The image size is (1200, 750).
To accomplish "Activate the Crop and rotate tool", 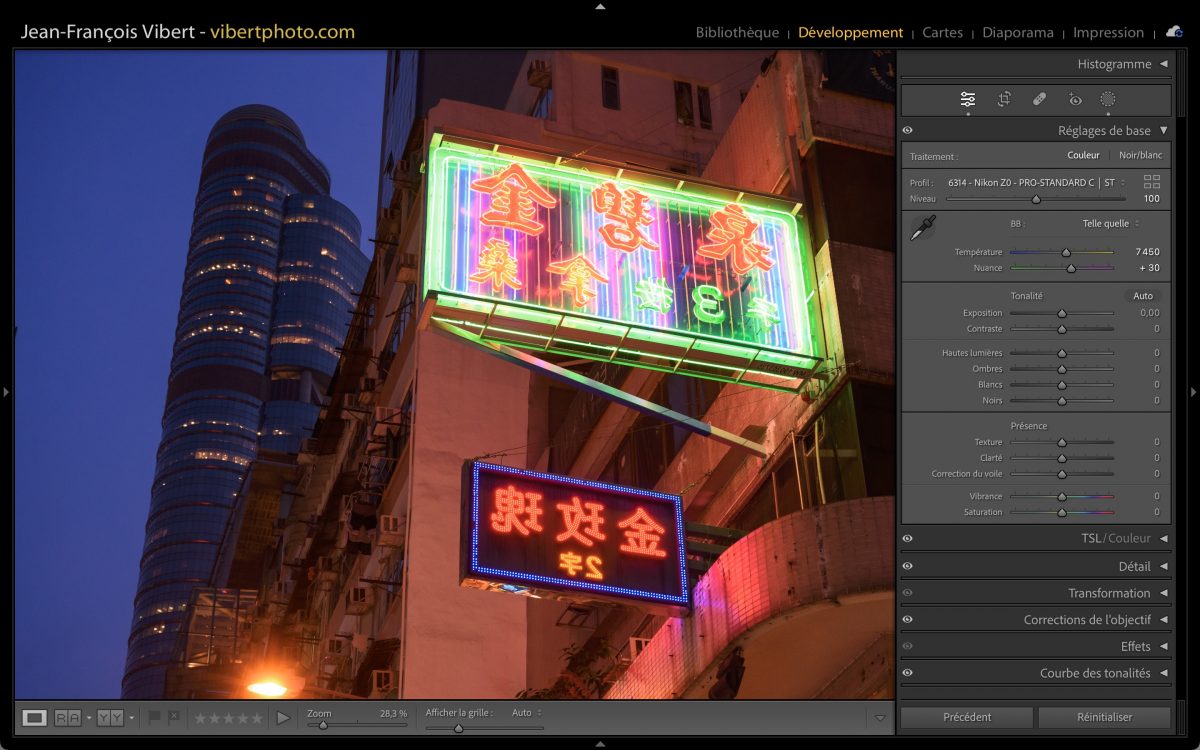I will 1004,99.
